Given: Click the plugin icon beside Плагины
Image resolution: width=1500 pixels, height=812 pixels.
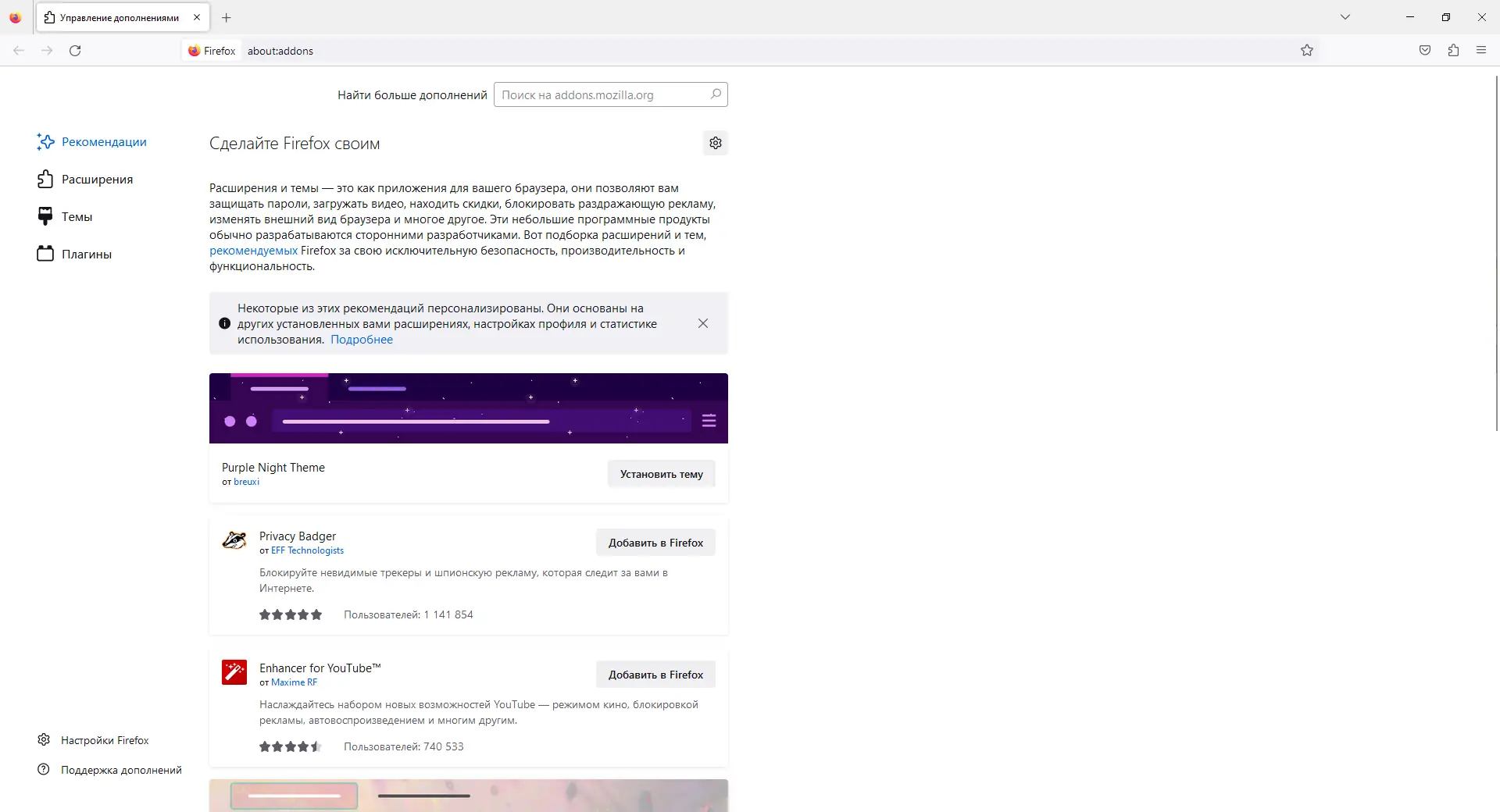Looking at the screenshot, I should [x=45, y=255].
